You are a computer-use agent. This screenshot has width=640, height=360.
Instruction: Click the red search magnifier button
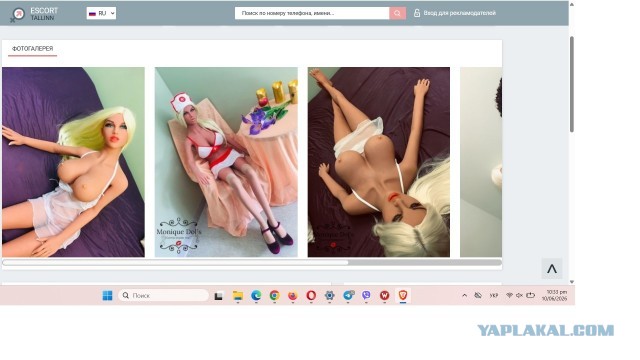pyautogui.click(x=397, y=13)
